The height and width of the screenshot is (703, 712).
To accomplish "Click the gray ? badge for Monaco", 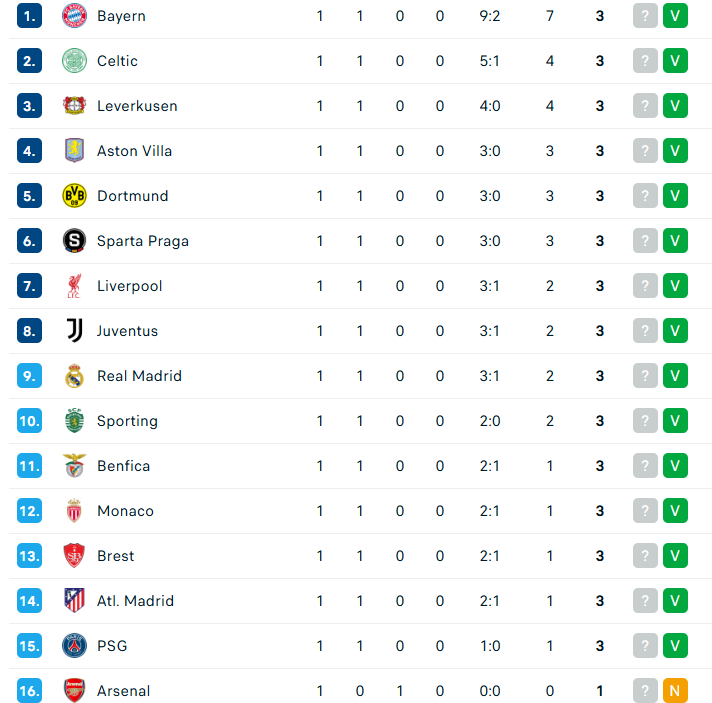I will click(x=645, y=511).
